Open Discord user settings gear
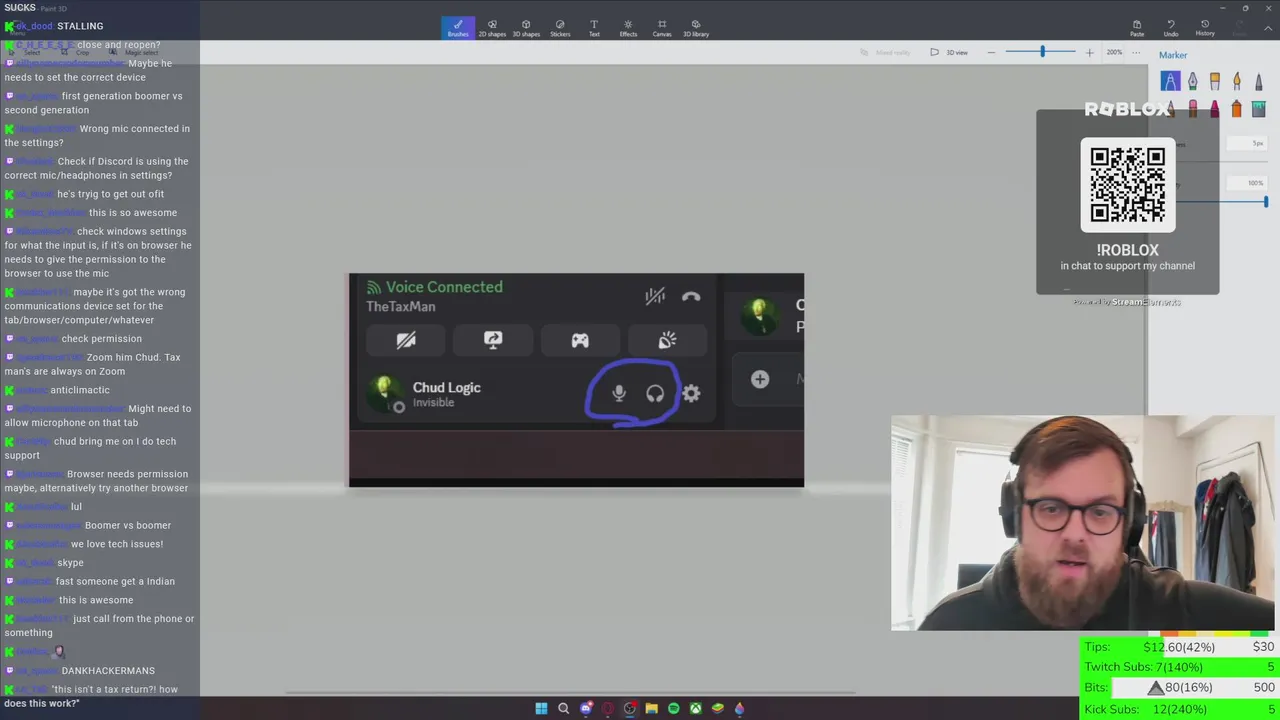Screen dimensions: 1280x720 (x=691, y=393)
